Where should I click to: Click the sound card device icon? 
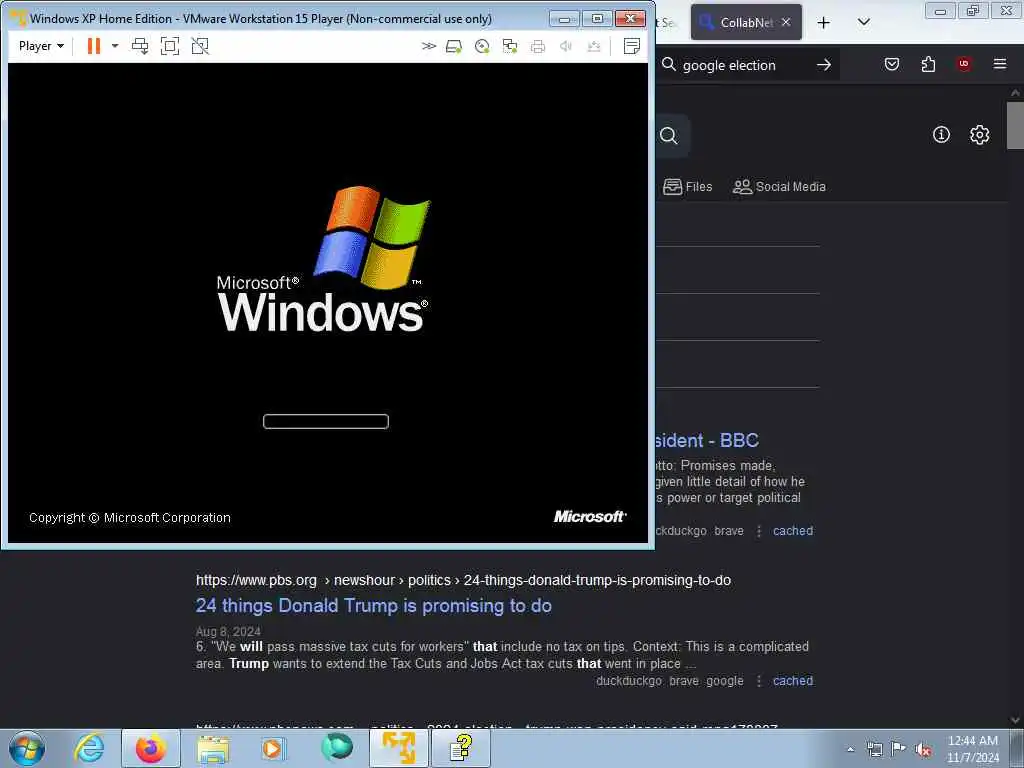566,46
